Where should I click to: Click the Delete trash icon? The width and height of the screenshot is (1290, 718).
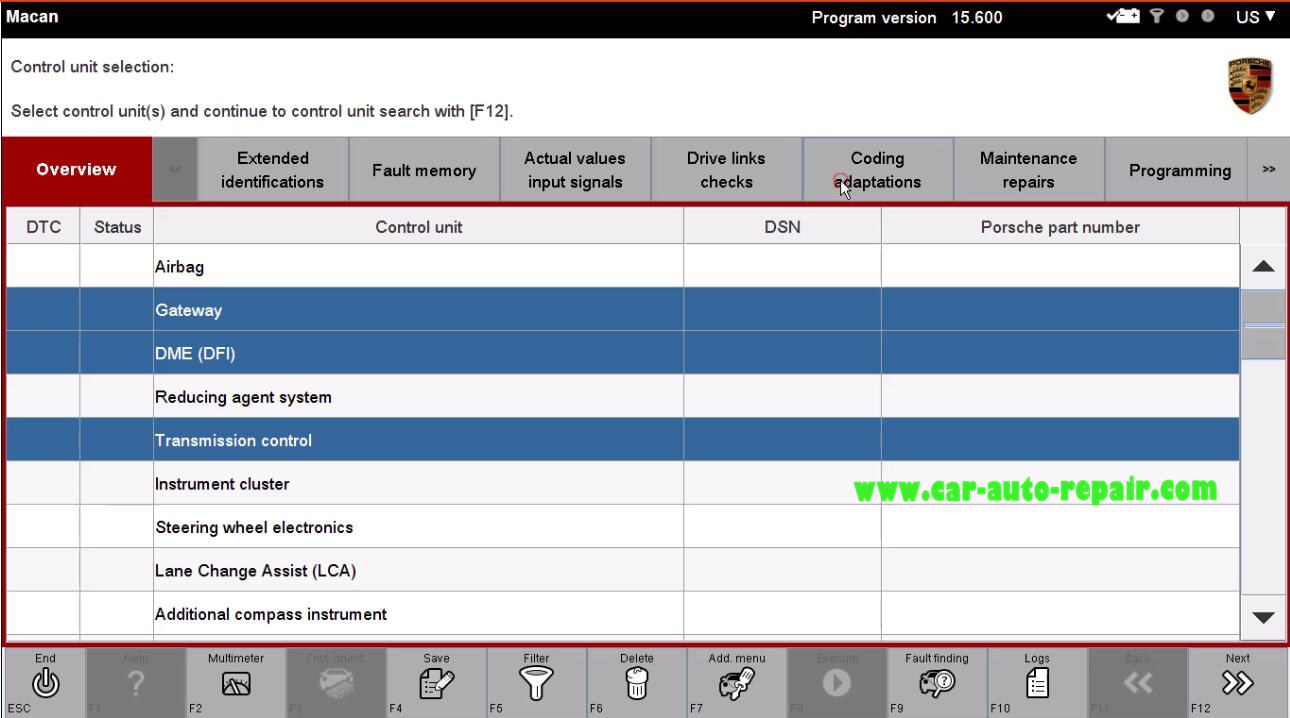[x=636, y=682]
